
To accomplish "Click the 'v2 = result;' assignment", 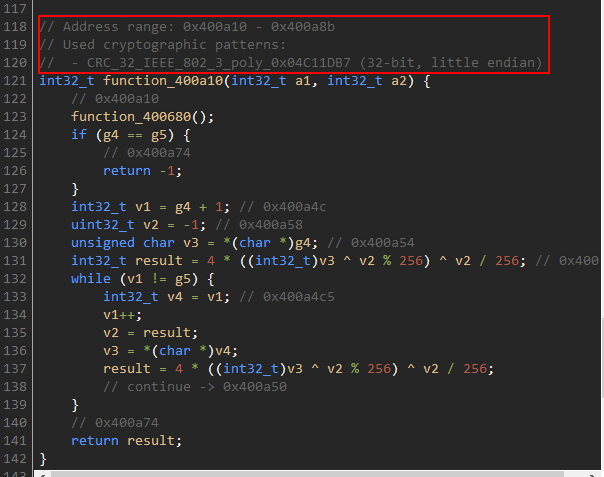I will [150, 333].
